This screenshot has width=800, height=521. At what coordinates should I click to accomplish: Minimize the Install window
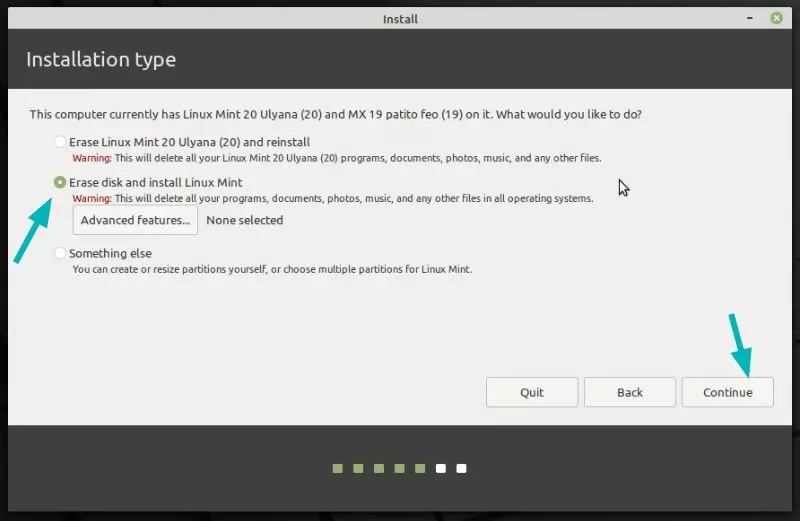(749, 18)
